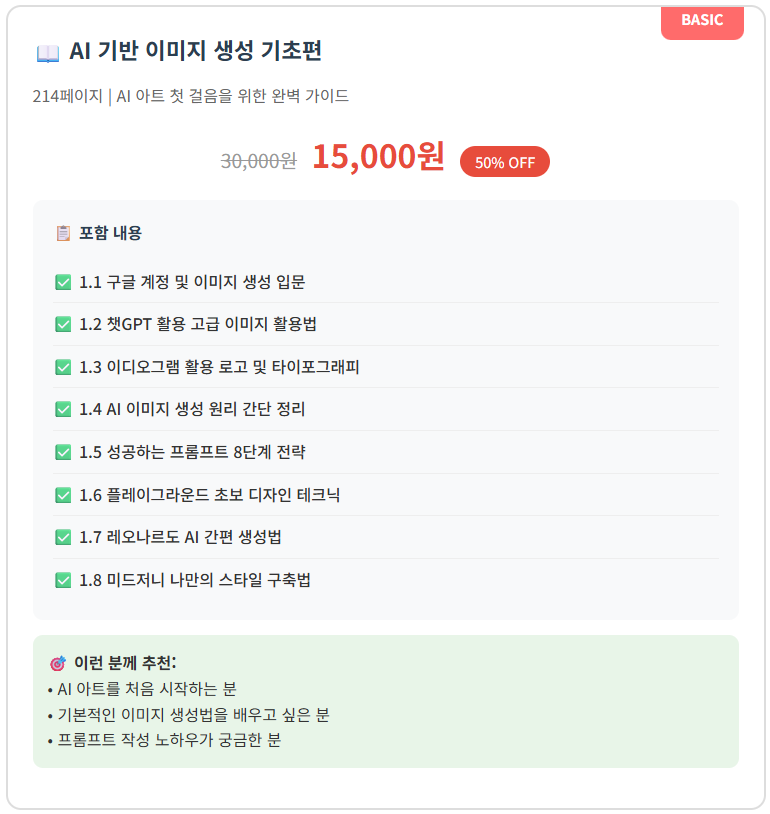Open the 1.5 성공하는 프롬프트 8단계 전략 item

click(x=192, y=452)
